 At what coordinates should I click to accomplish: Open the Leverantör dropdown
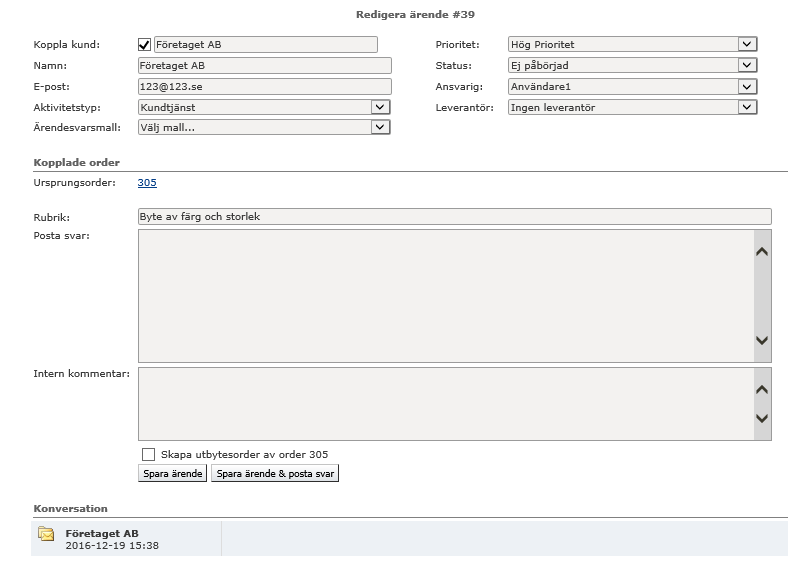click(x=632, y=107)
